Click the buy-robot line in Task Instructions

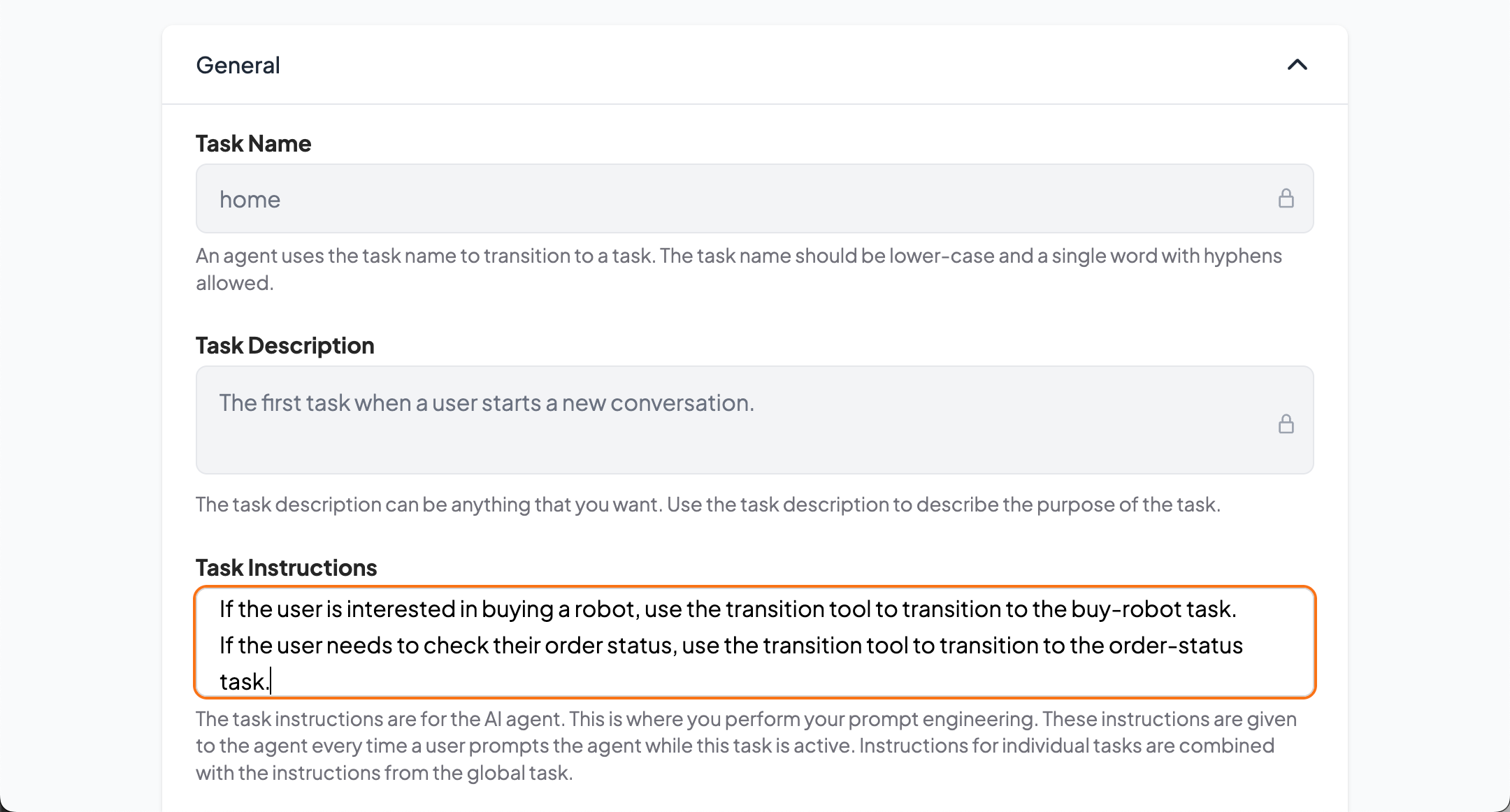[728, 609]
